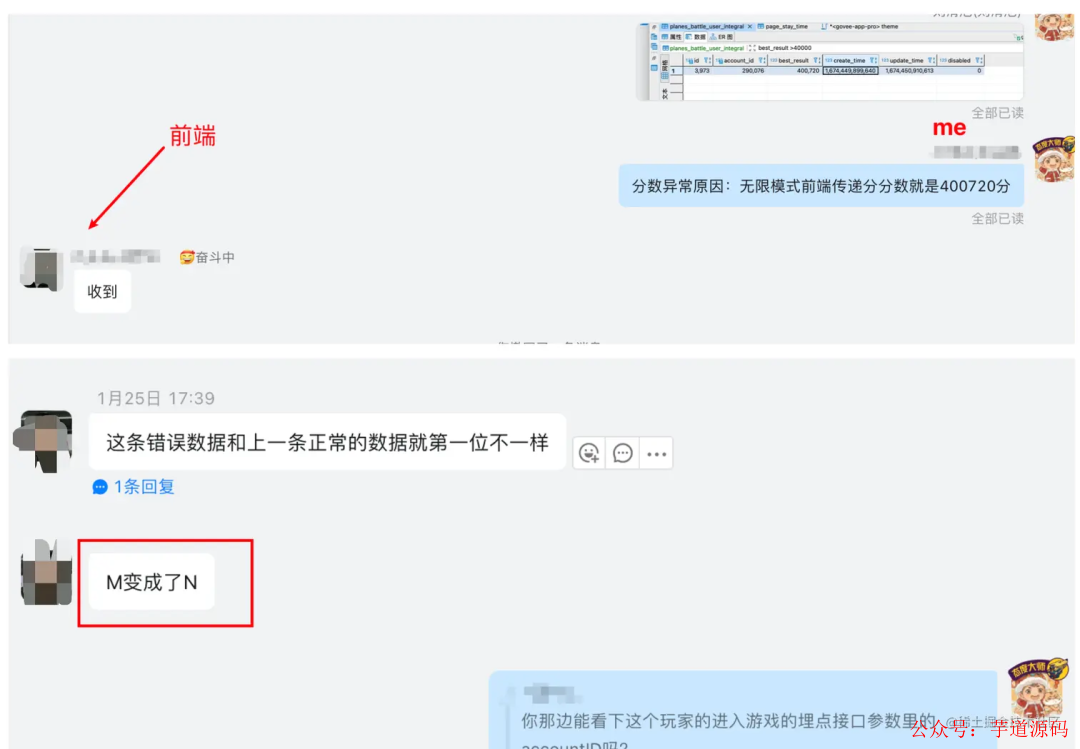Select message 'M变成了N'
1080x749 pixels.
(152, 582)
